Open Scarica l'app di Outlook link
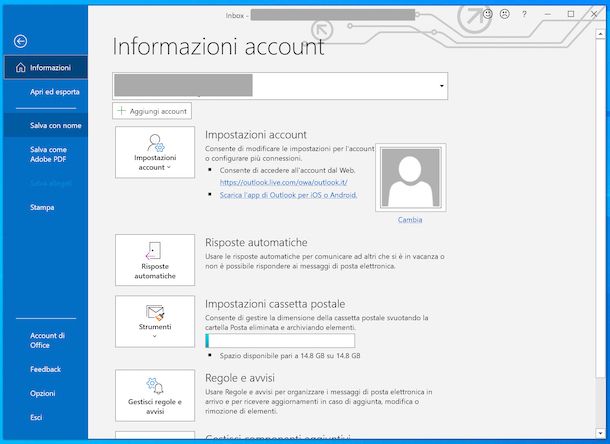The height and width of the screenshot is (444, 610). [288, 195]
